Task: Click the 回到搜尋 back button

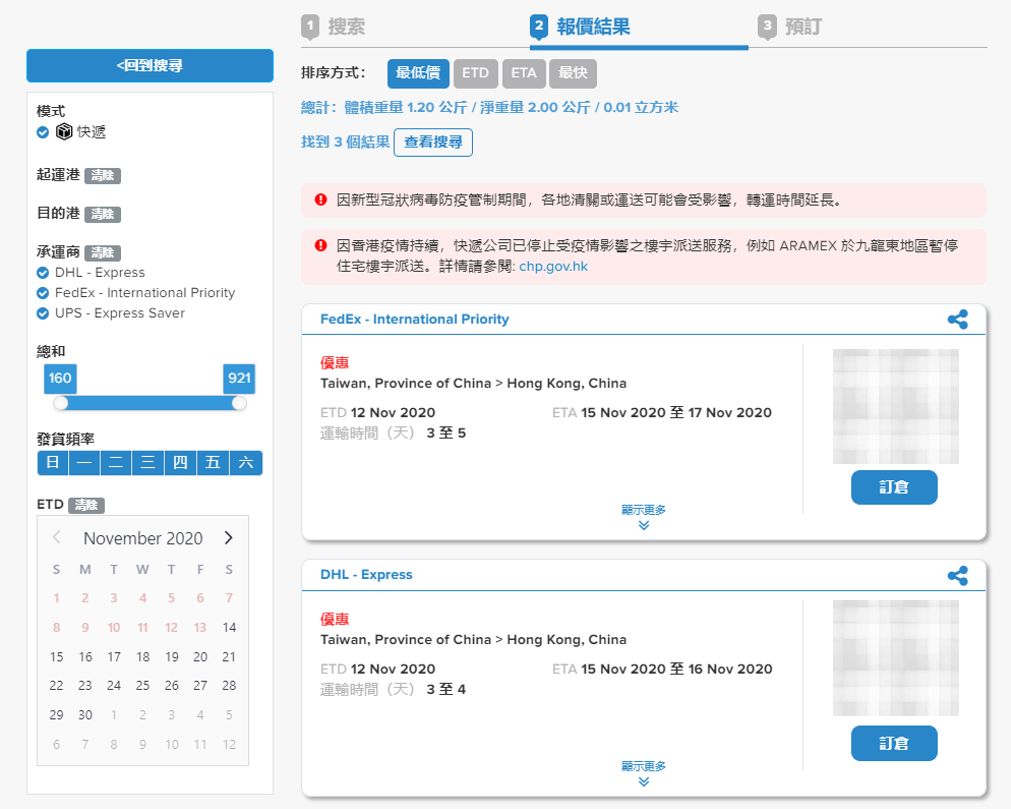Action: [x=150, y=65]
